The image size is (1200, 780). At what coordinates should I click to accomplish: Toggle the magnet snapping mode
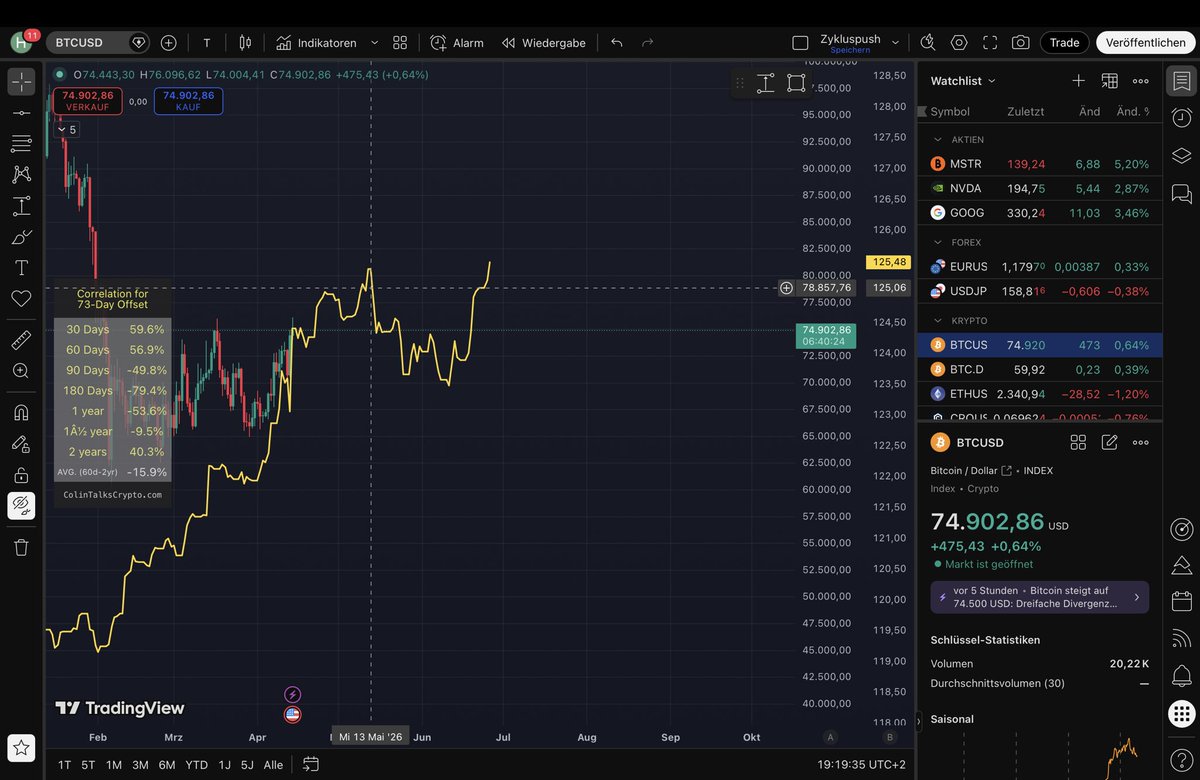point(21,412)
